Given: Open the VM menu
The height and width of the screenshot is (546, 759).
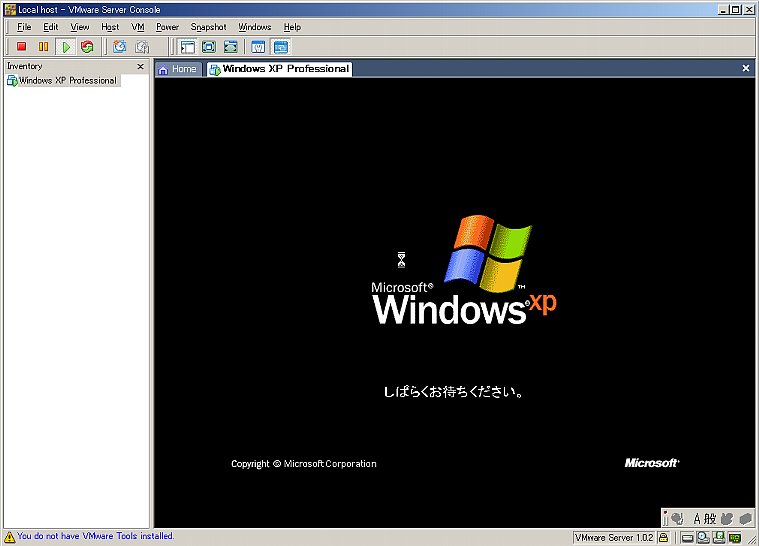Looking at the screenshot, I should [138, 27].
